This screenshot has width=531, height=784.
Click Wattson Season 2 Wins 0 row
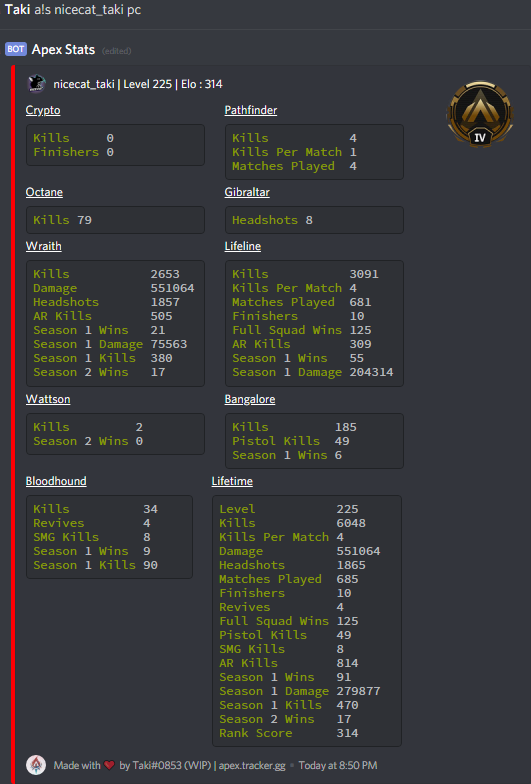coord(88,441)
